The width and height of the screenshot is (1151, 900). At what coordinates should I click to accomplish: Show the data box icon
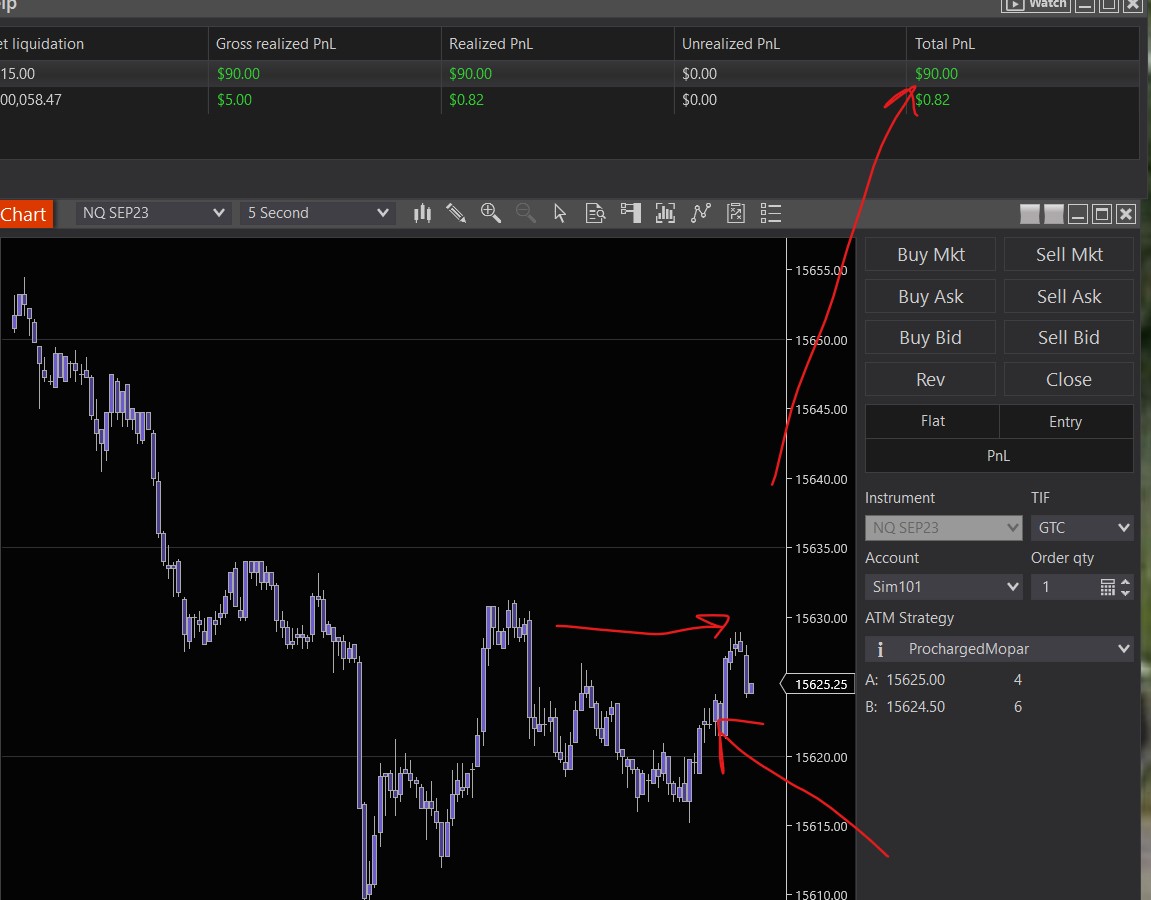coord(595,214)
